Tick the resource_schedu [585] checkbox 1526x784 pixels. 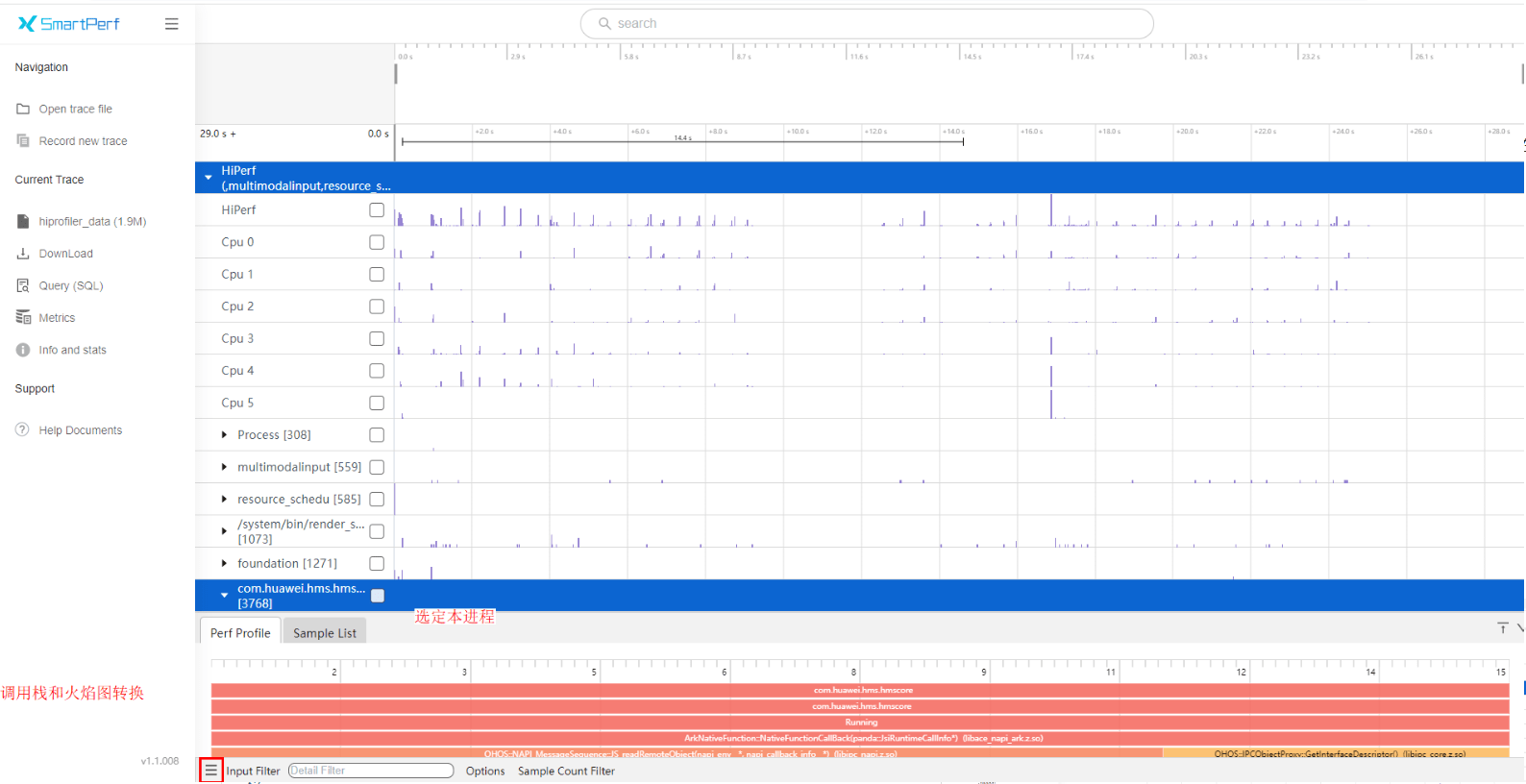(377, 499)
